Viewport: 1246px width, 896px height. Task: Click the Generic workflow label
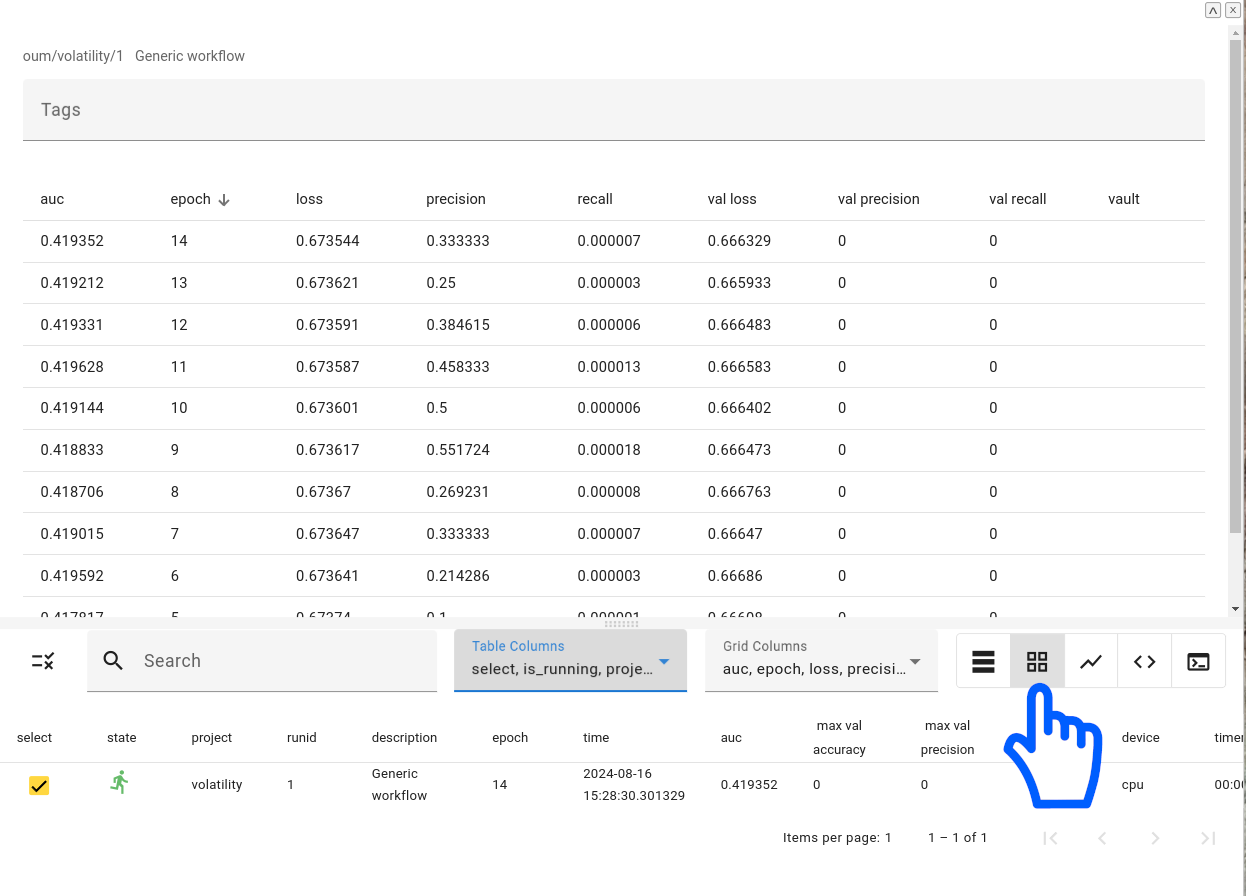click(x=190, y=56)
